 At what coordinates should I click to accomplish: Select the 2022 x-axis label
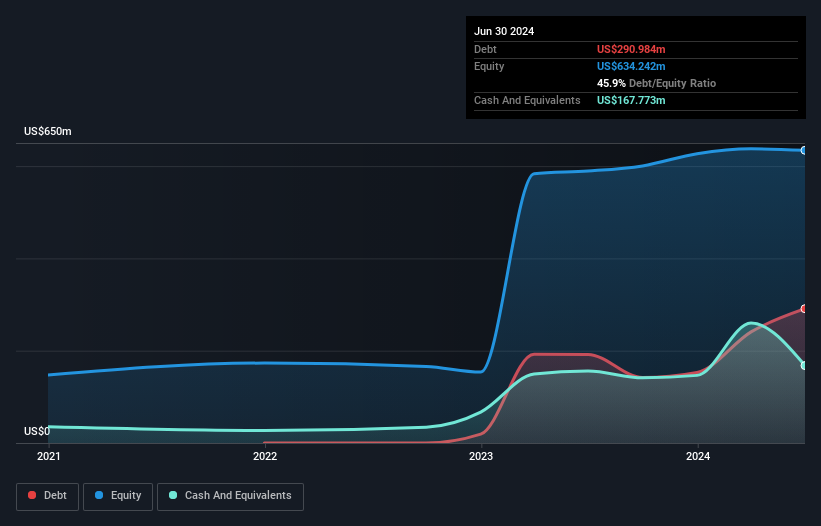265,456
